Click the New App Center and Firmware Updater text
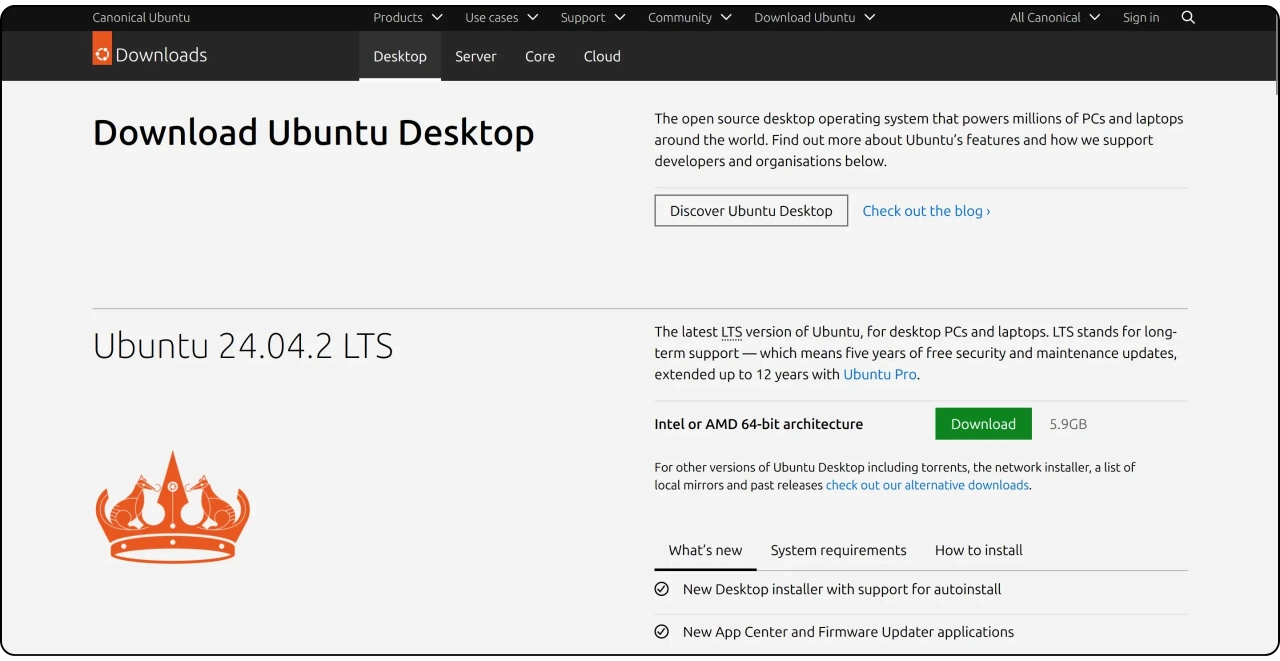The height and width of the screenshot is (661, 1280). tap(848, 632)
